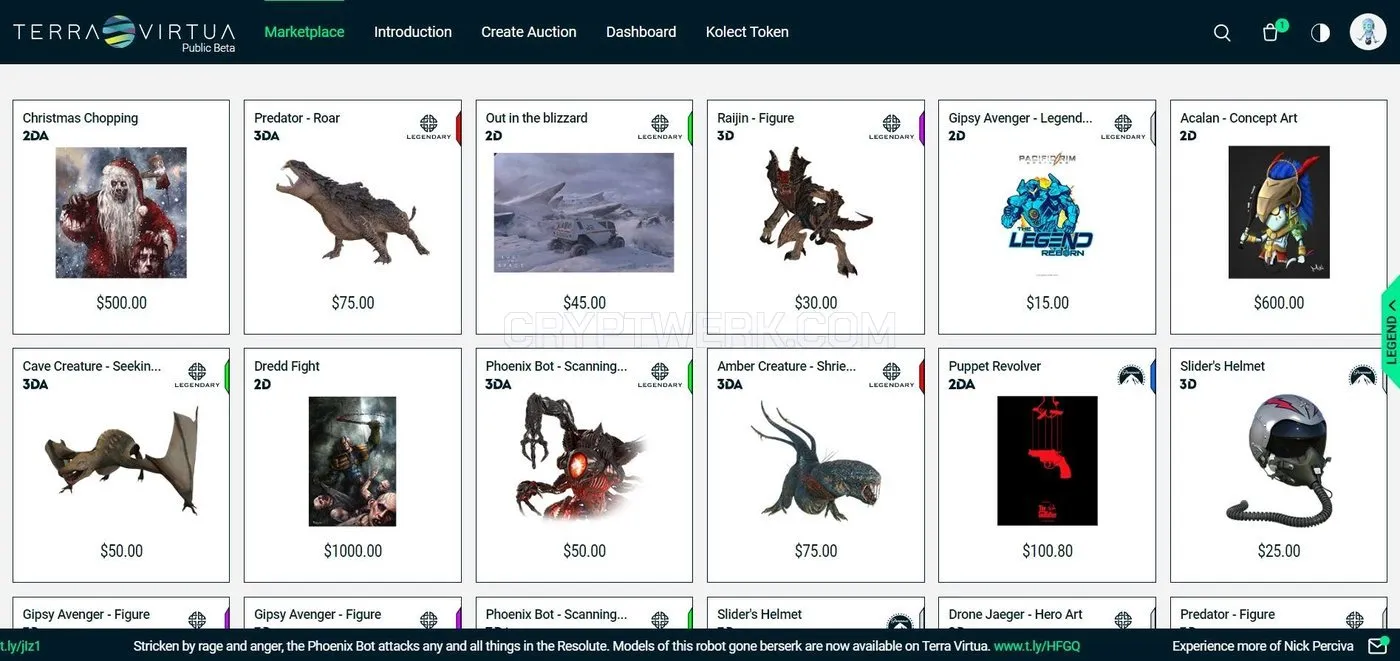Image resolution: width=1400 pixels, height=661 pixels.
Task: Click the Legendary logo on Predator - Roar card
Action: [428, 127]
